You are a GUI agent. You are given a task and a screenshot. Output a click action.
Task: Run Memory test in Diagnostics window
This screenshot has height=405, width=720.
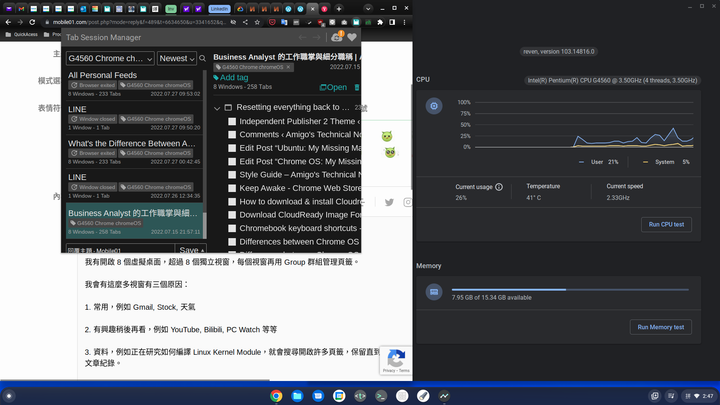tap(661, 327)
